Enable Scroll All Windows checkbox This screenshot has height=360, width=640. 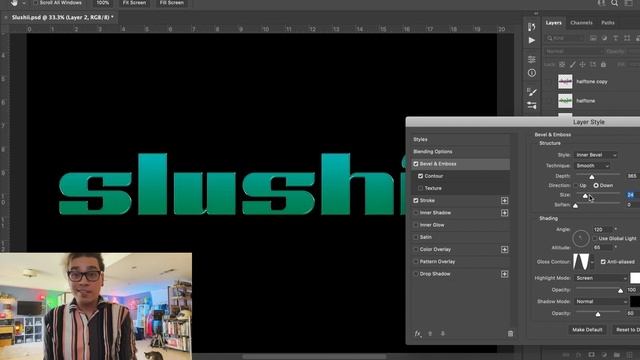[35, 2]
